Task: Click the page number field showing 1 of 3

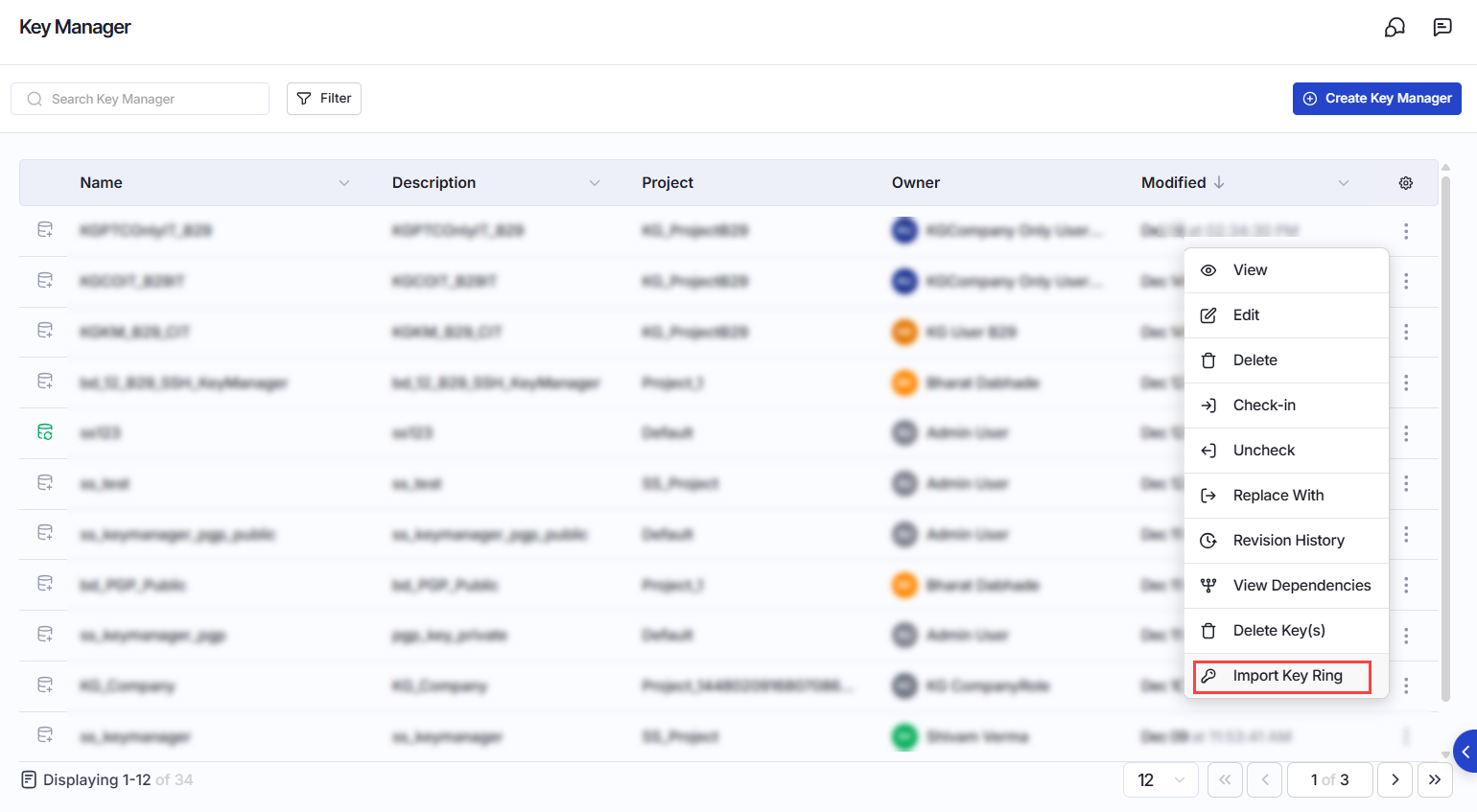Action: [x=1329, y=779]
